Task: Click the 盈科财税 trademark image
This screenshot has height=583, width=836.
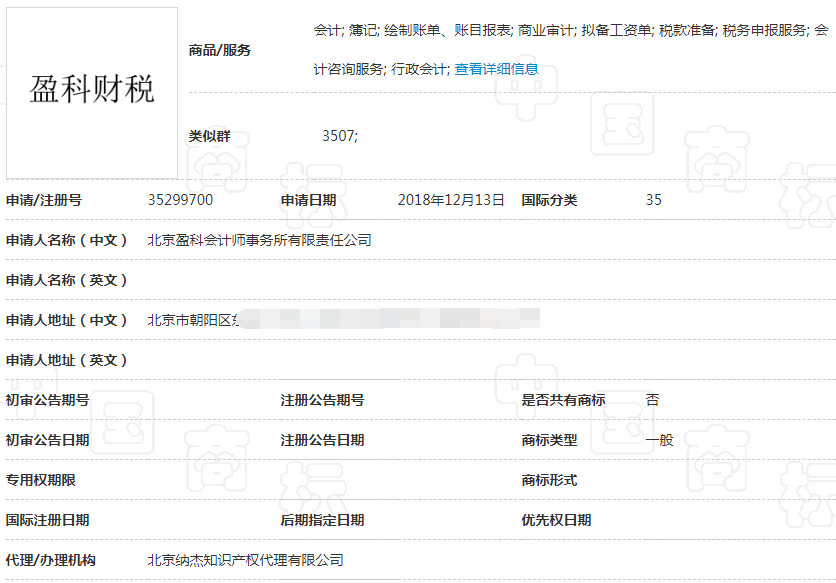Action: (90, 91)
